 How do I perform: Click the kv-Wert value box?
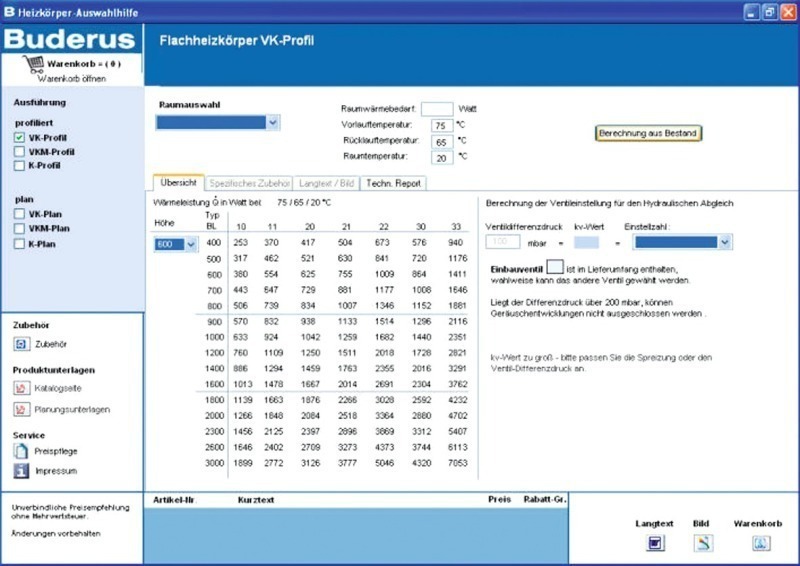point(587,242)
